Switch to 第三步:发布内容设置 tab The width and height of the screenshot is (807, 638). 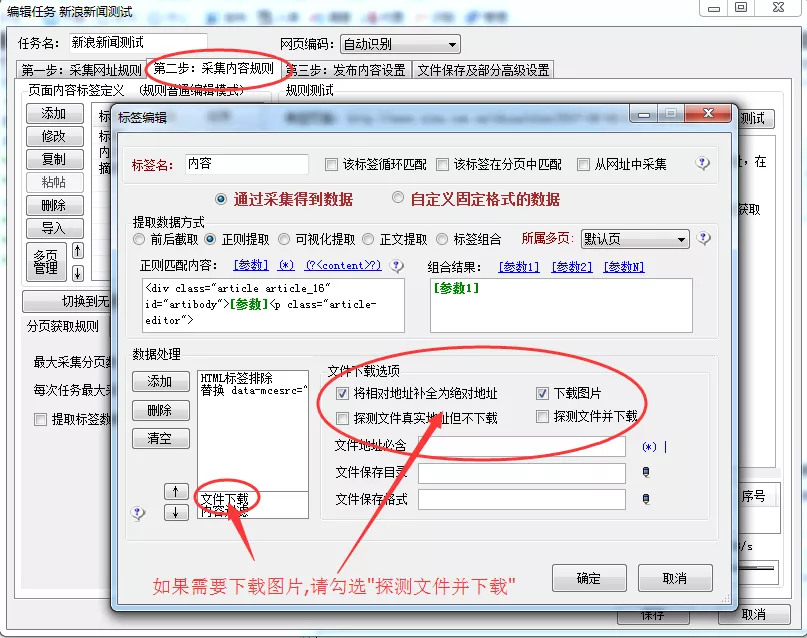(346, 70)
